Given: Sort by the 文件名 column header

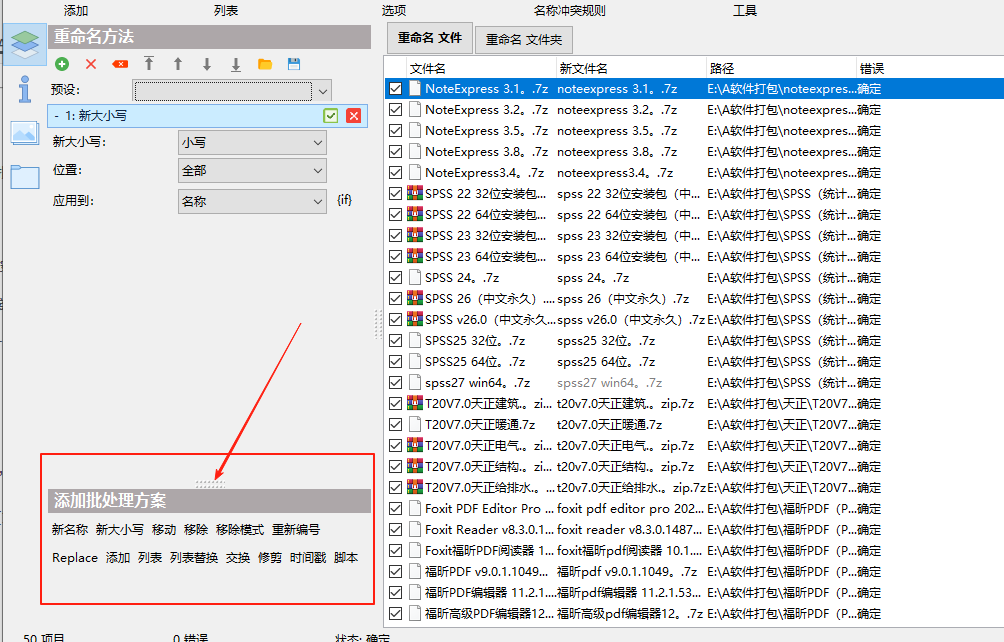Looking at the screenshot, I should (x=481, y=68).
